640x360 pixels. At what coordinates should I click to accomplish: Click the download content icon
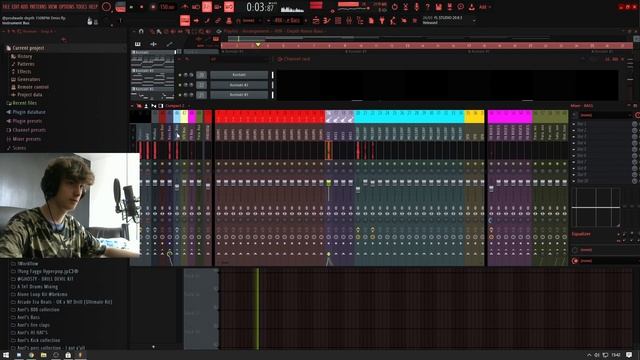point(471,7)
